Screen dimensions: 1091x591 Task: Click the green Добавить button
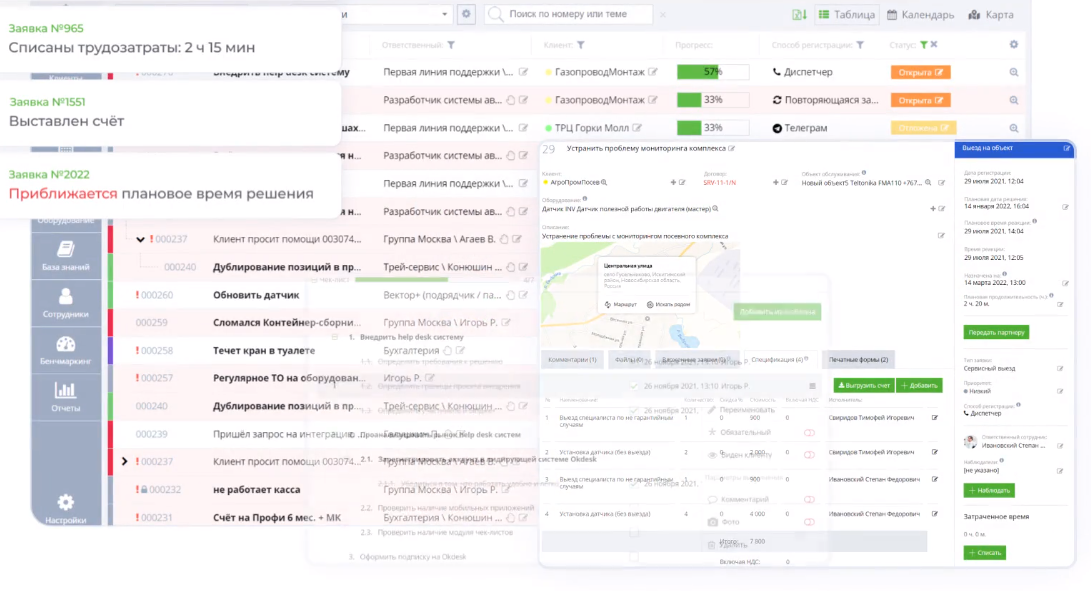pyautogui.click(x=918, y=386)
